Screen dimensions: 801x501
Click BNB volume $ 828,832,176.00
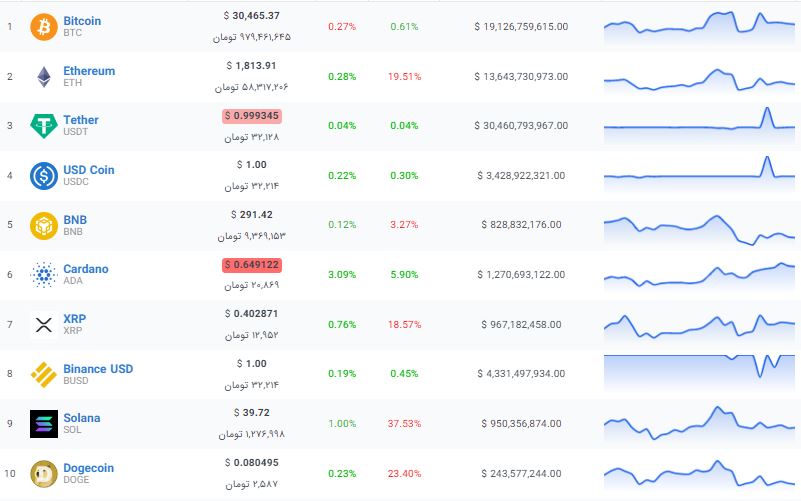(x=521, y=225)
